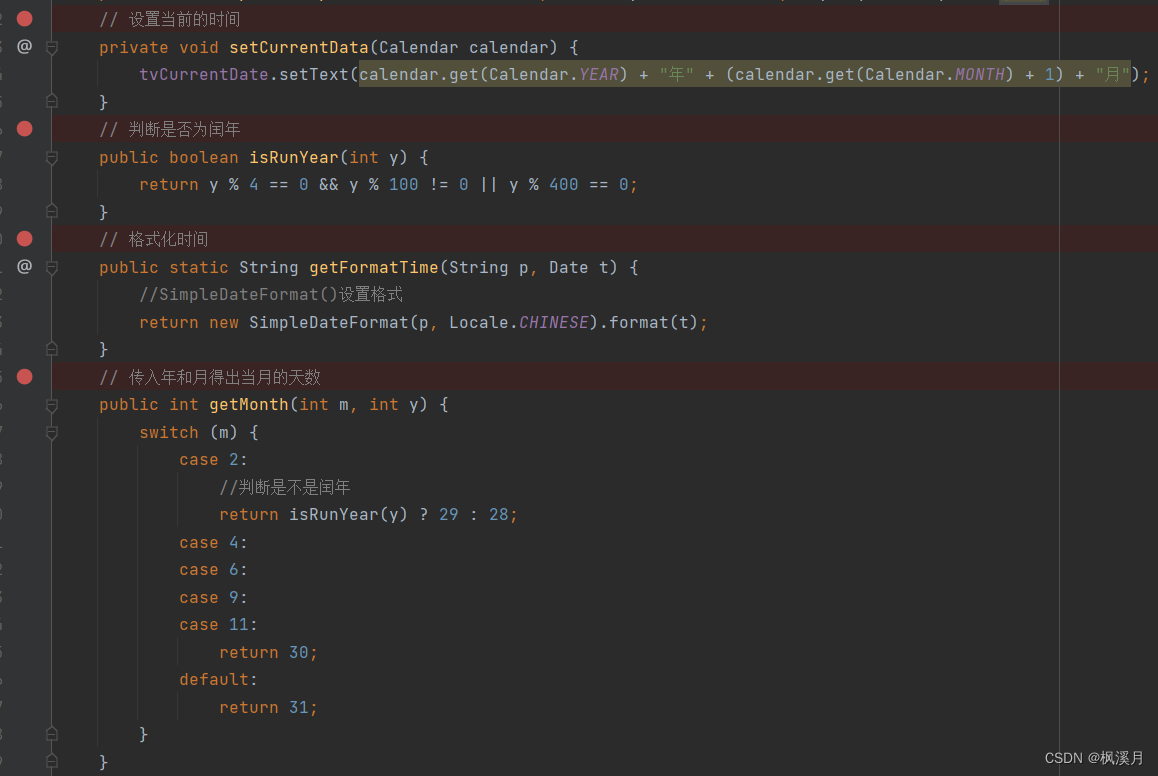Image resolution: width=1158 pixels, height=776 pixels.
Task: Click the fold end marker of setCurrentData method
Action: pos(52,101)
